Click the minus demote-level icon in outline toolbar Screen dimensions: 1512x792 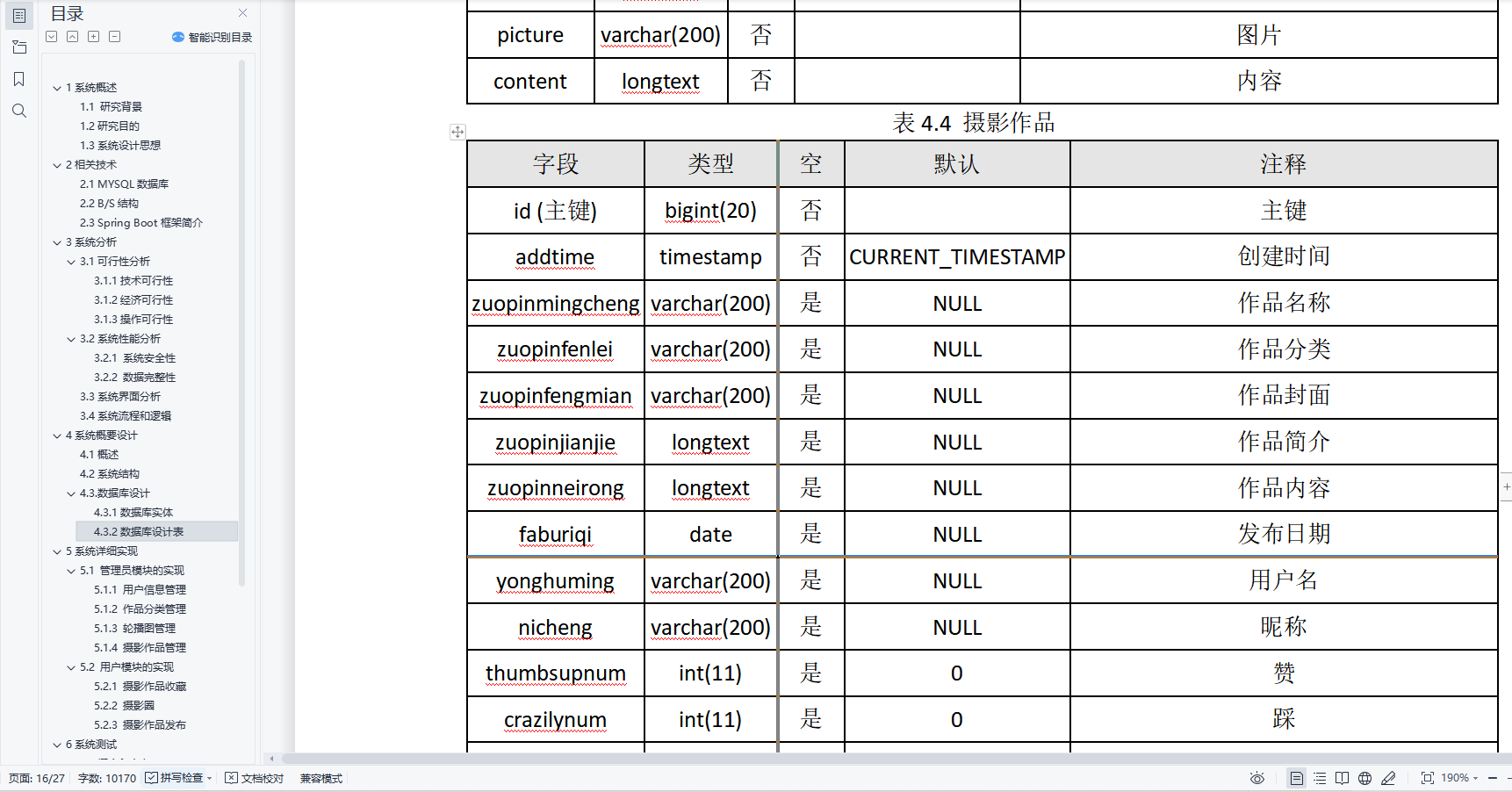tap(115, 37)
